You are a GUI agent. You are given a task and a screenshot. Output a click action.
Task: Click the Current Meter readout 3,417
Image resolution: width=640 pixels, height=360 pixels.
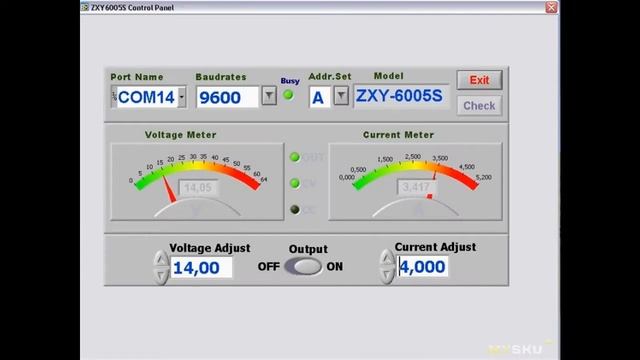416,187
